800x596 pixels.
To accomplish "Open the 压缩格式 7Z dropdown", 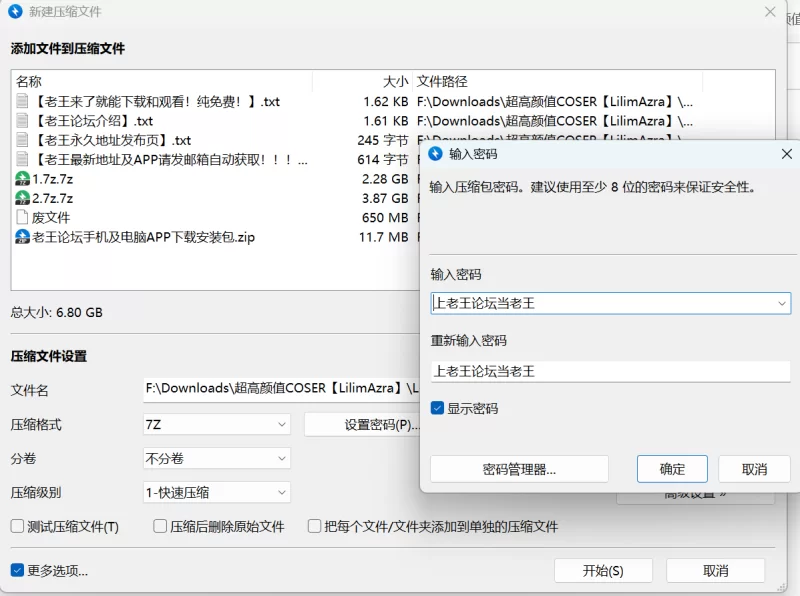I will 217,424.
